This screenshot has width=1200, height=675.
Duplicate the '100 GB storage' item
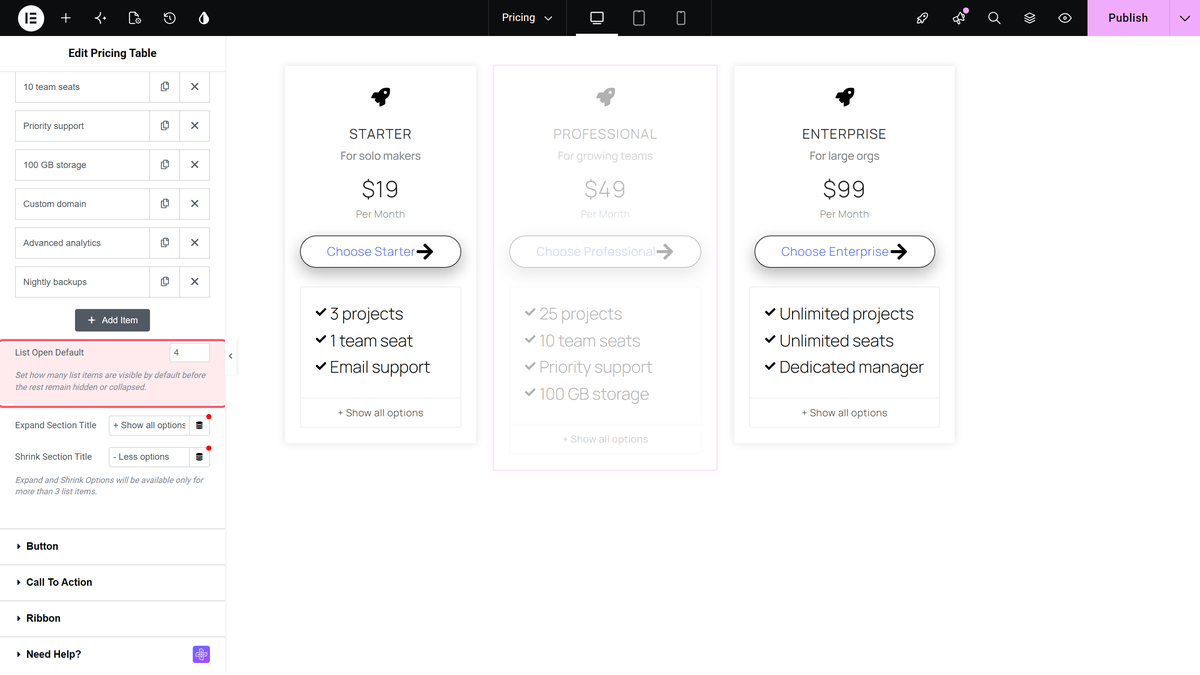click(x=165, y=165)
